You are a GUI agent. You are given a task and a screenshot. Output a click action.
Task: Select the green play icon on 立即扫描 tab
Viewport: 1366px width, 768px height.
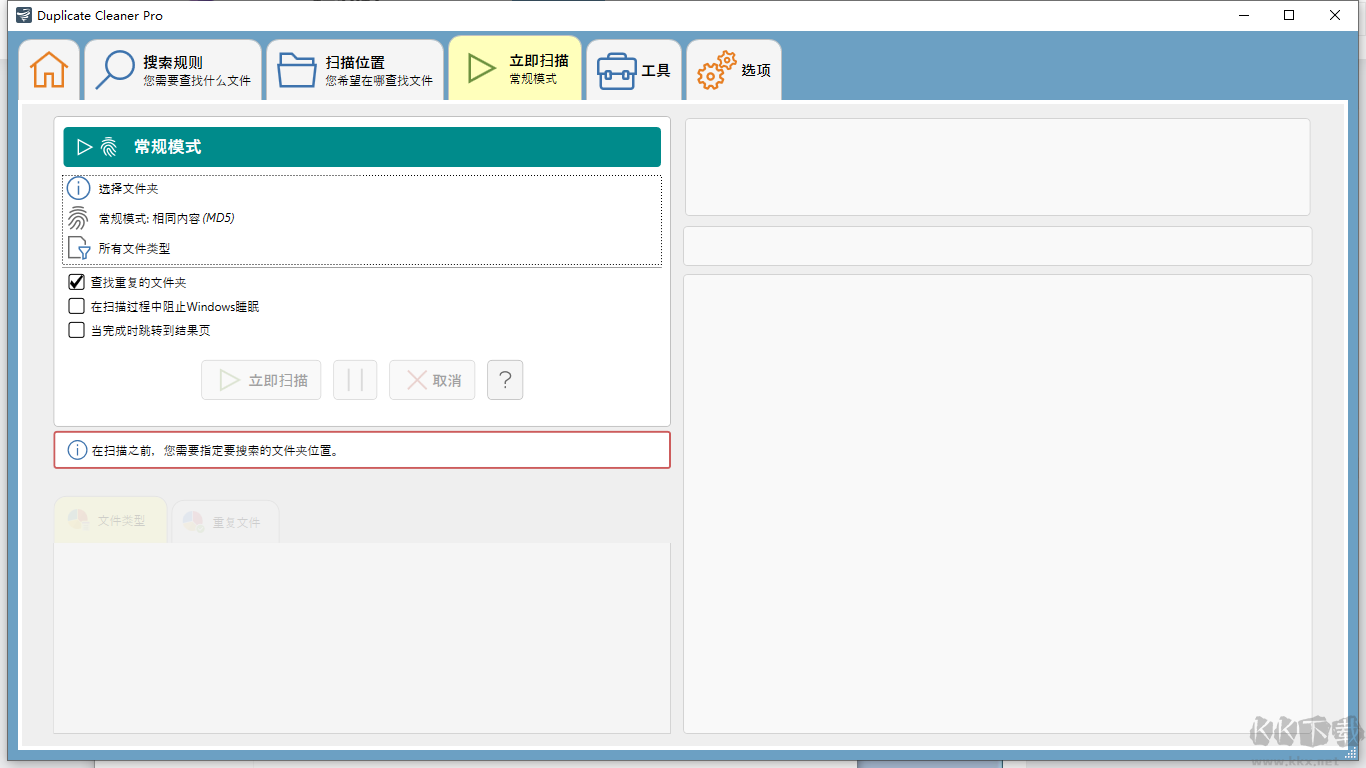[479, 66]
